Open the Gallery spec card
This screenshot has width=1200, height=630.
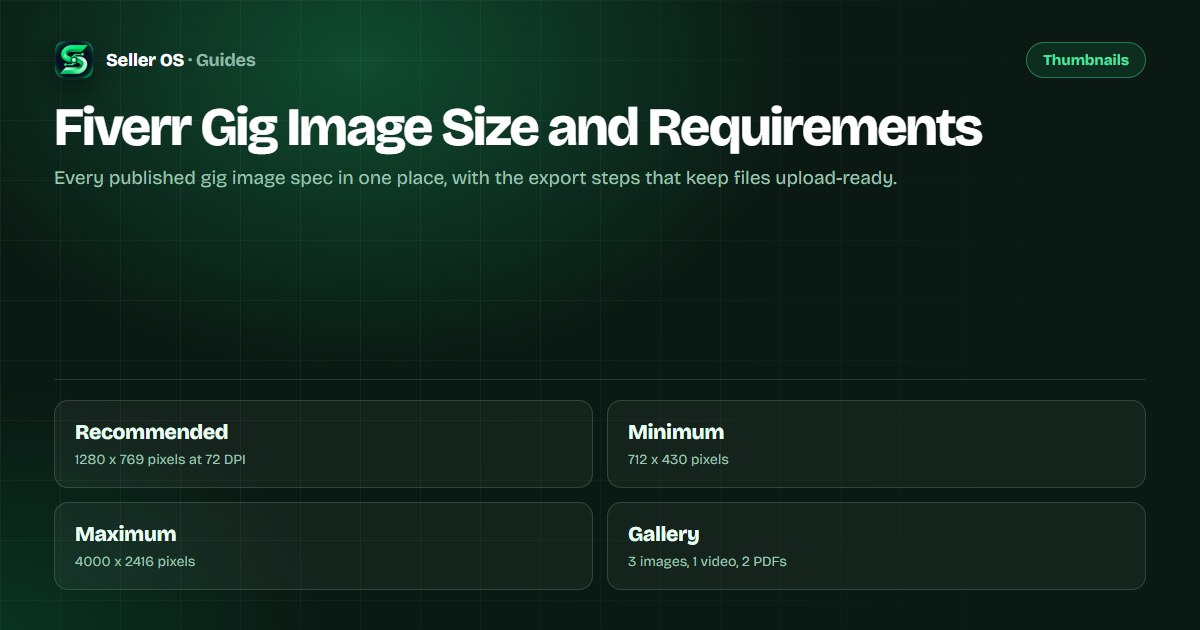876,546
